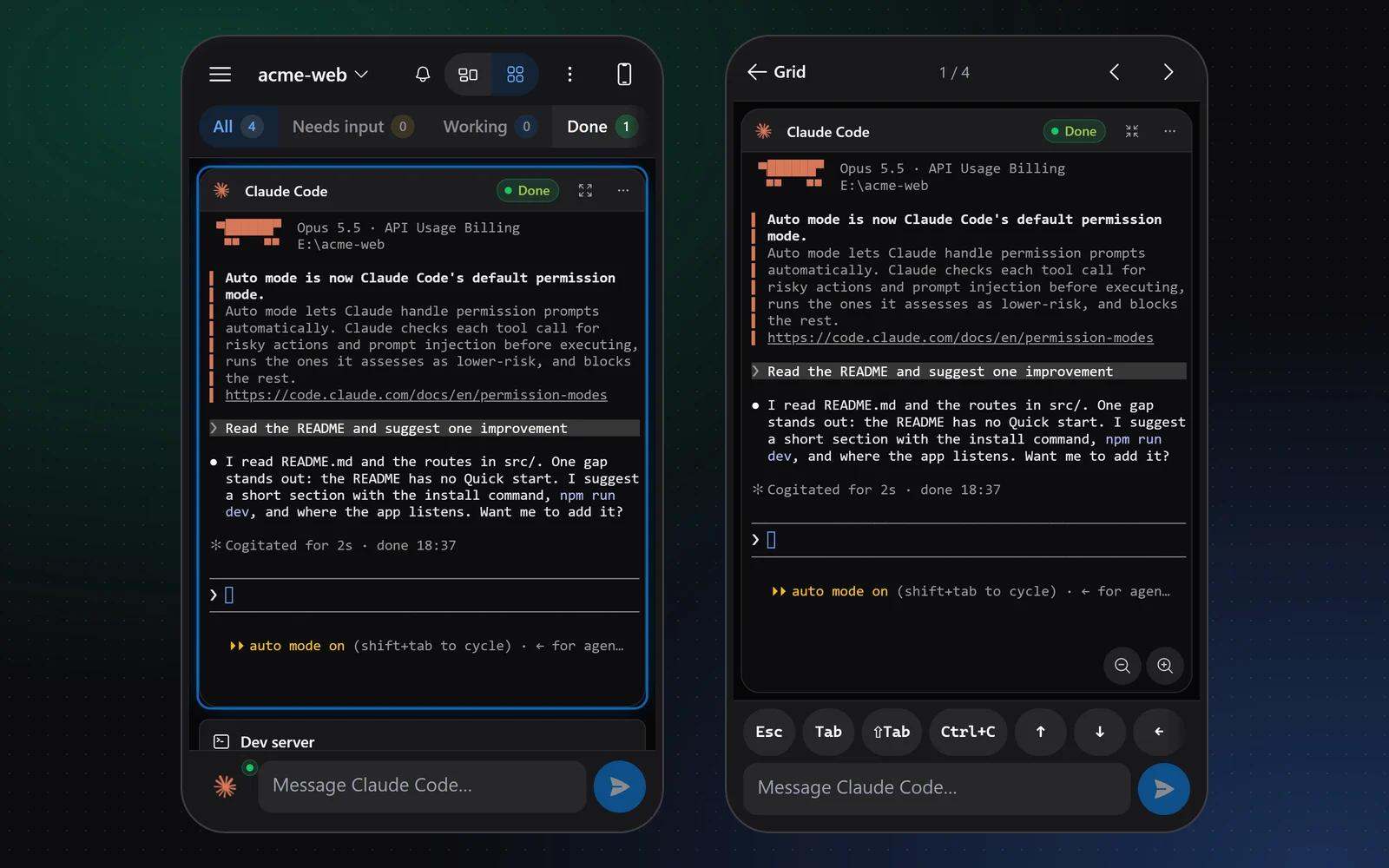Tap the Ctrl+C key button
Viewport: 1389px width, 868px height.
968,732
